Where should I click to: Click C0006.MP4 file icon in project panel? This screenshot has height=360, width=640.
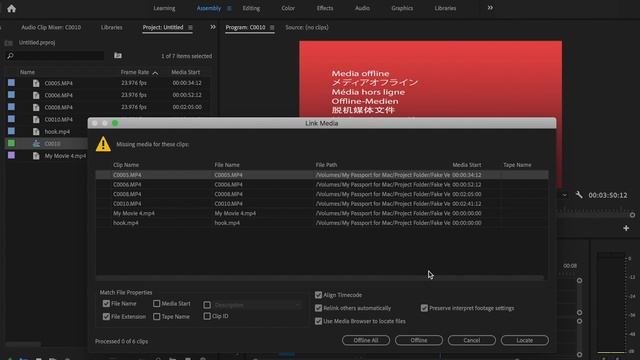click(36, 95)
